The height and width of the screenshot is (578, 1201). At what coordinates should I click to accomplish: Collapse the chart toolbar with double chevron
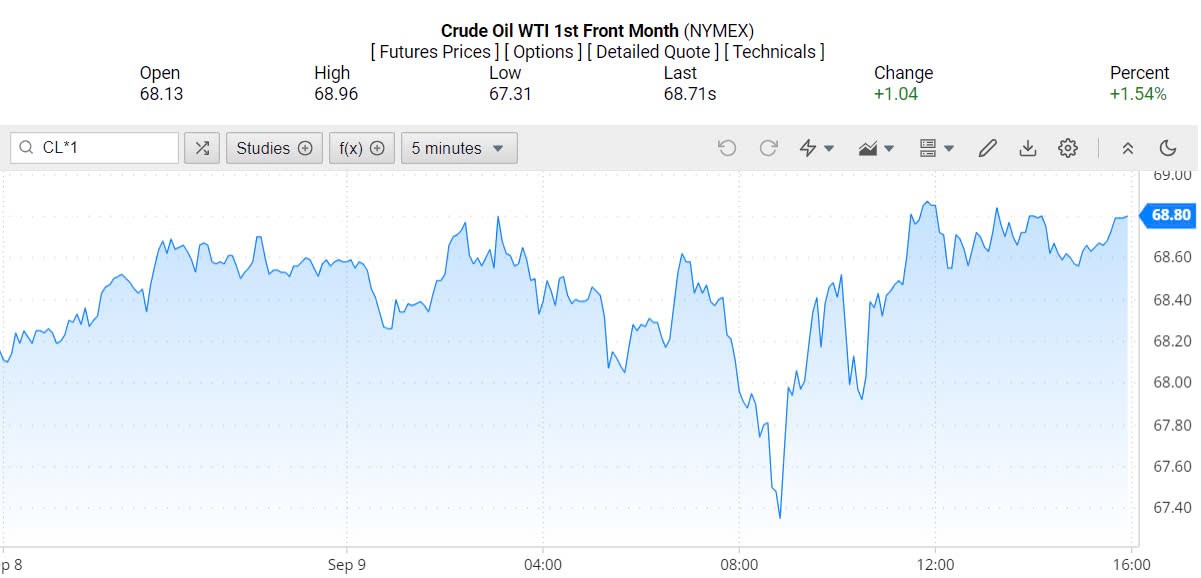[1127, 148]
